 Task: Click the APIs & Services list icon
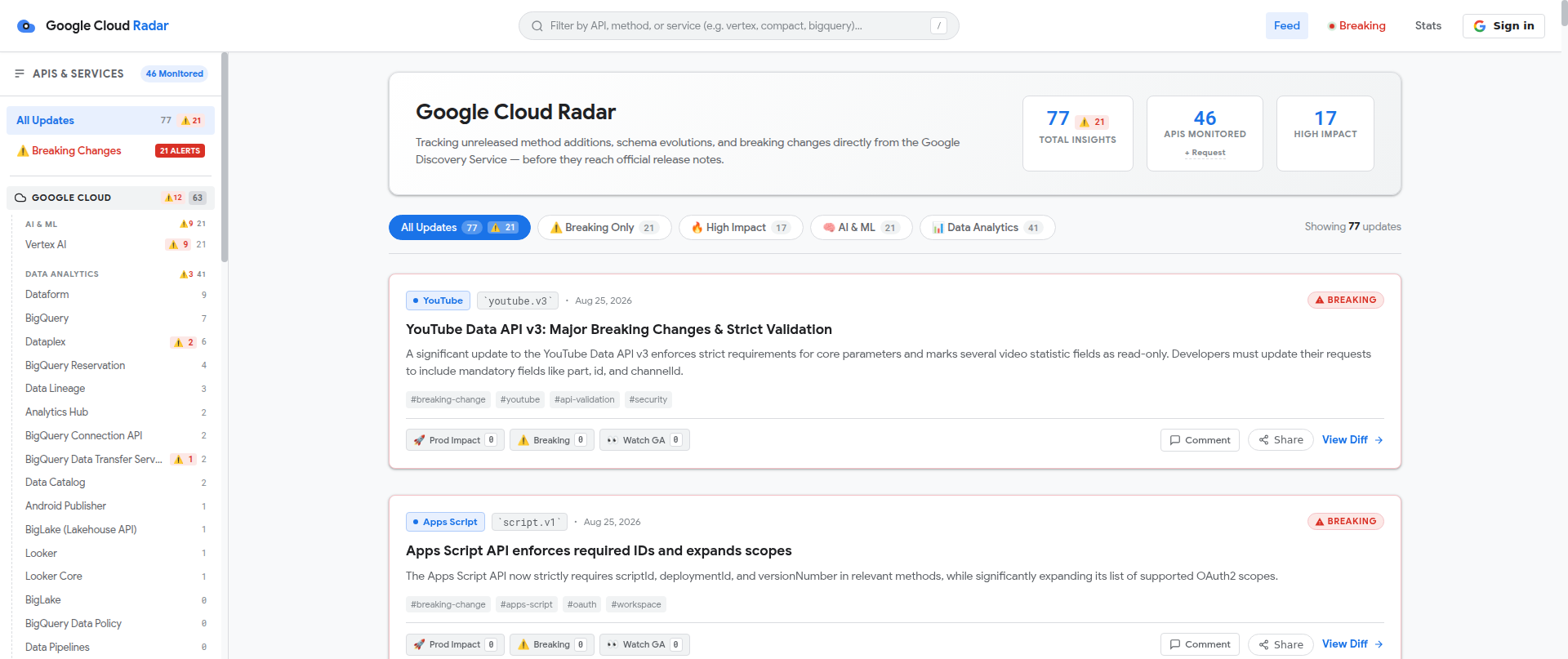20,73
